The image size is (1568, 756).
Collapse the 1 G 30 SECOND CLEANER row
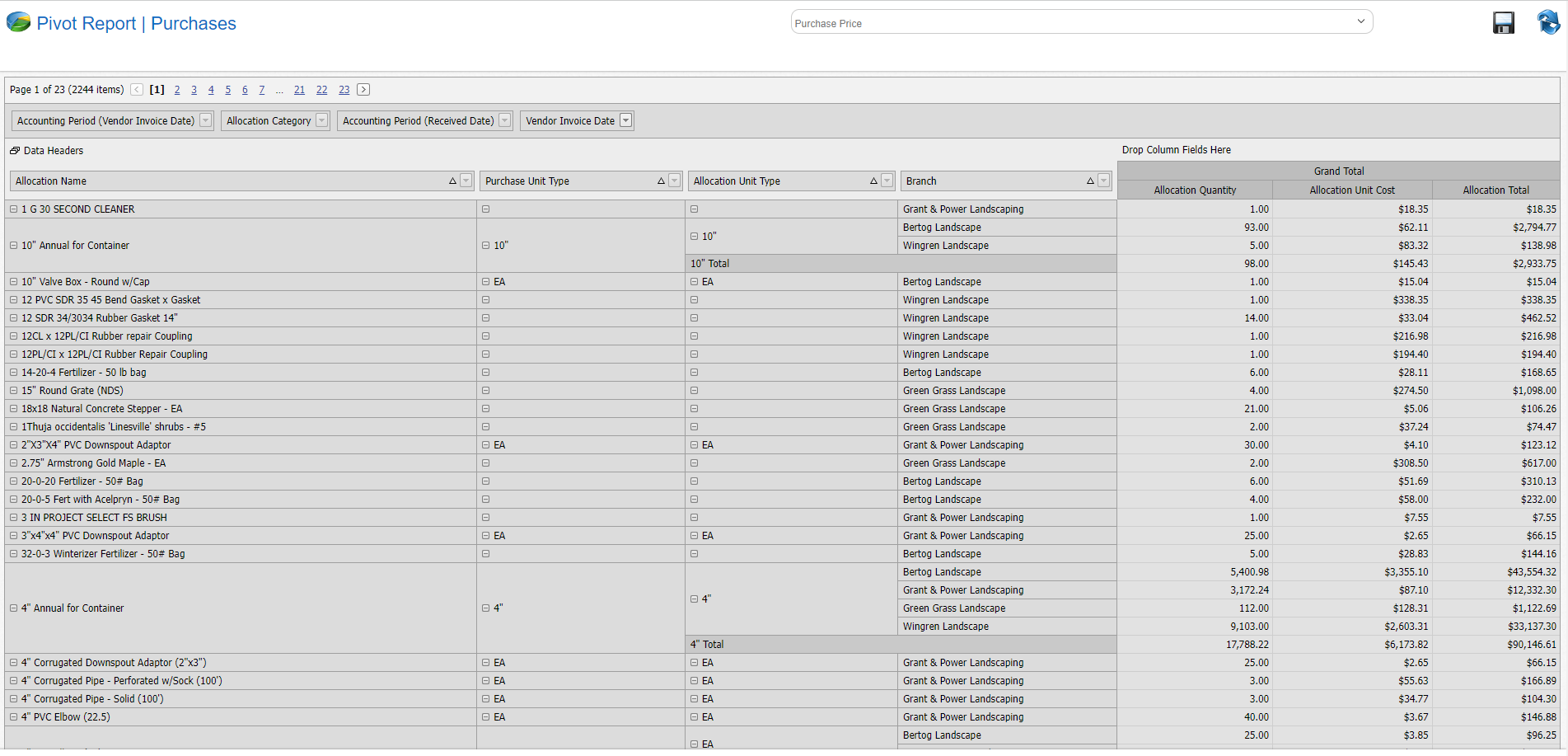click(13, 209)
